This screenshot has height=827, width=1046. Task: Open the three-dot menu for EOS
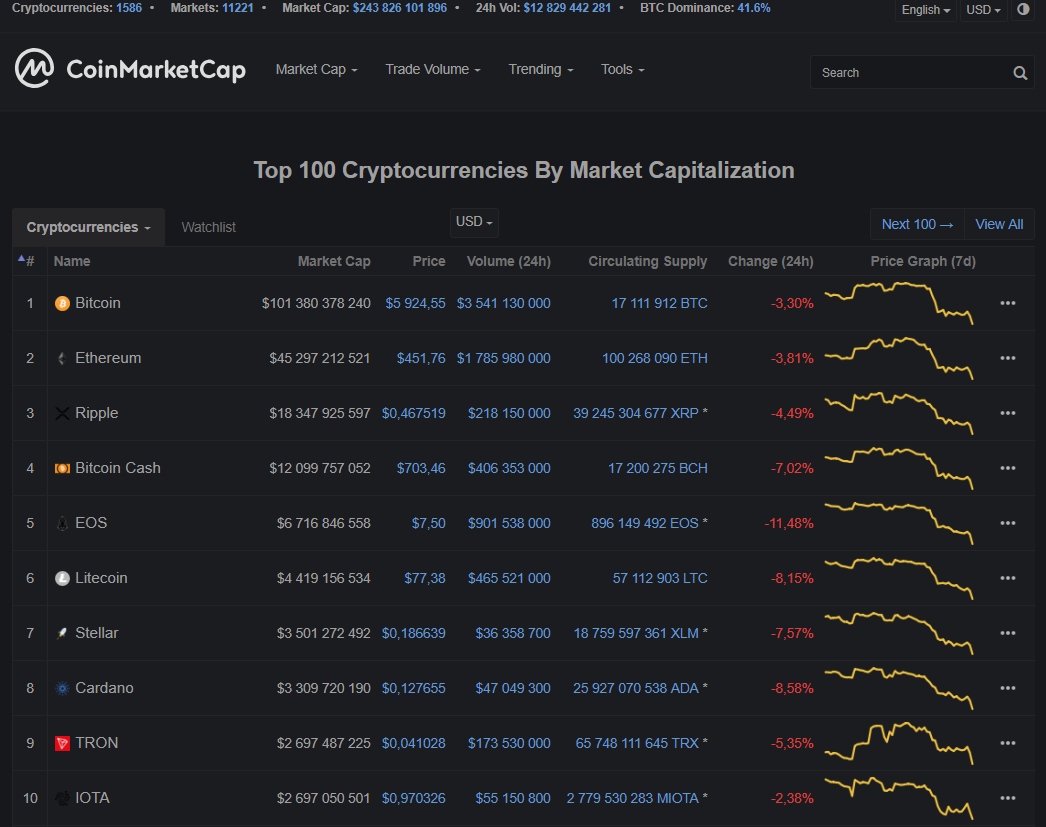pyautogui.click(x=1007, y=523)
